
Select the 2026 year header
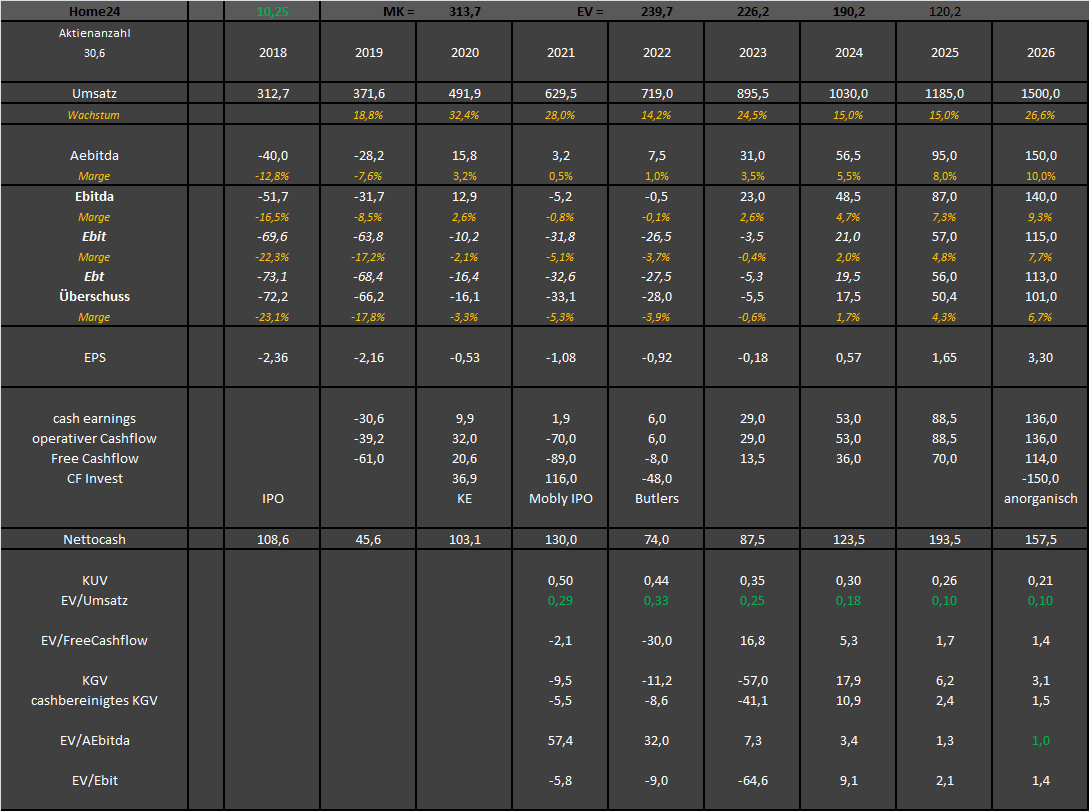click(1040, 53)
